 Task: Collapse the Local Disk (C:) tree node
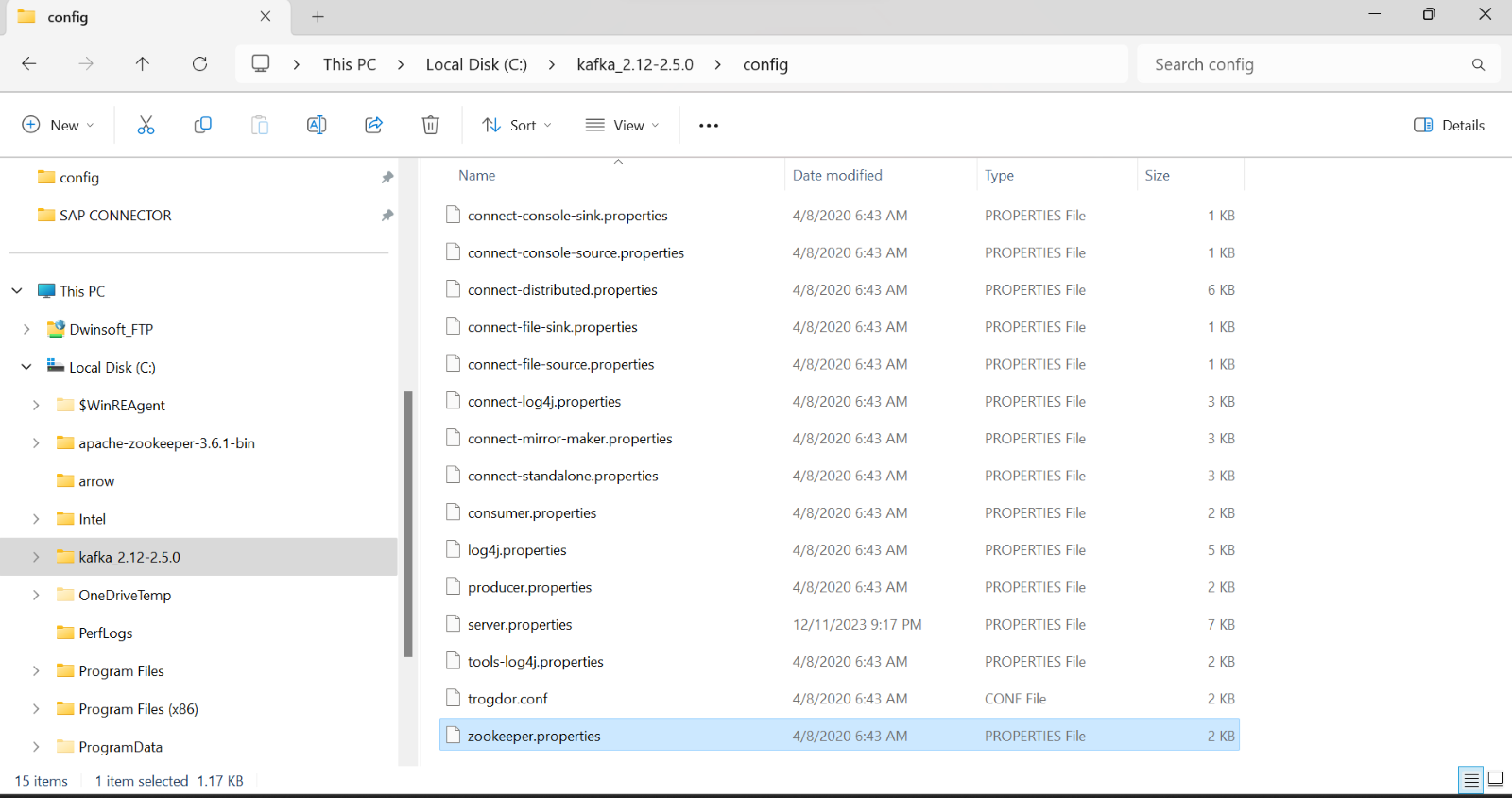click(x=26, y=367)
